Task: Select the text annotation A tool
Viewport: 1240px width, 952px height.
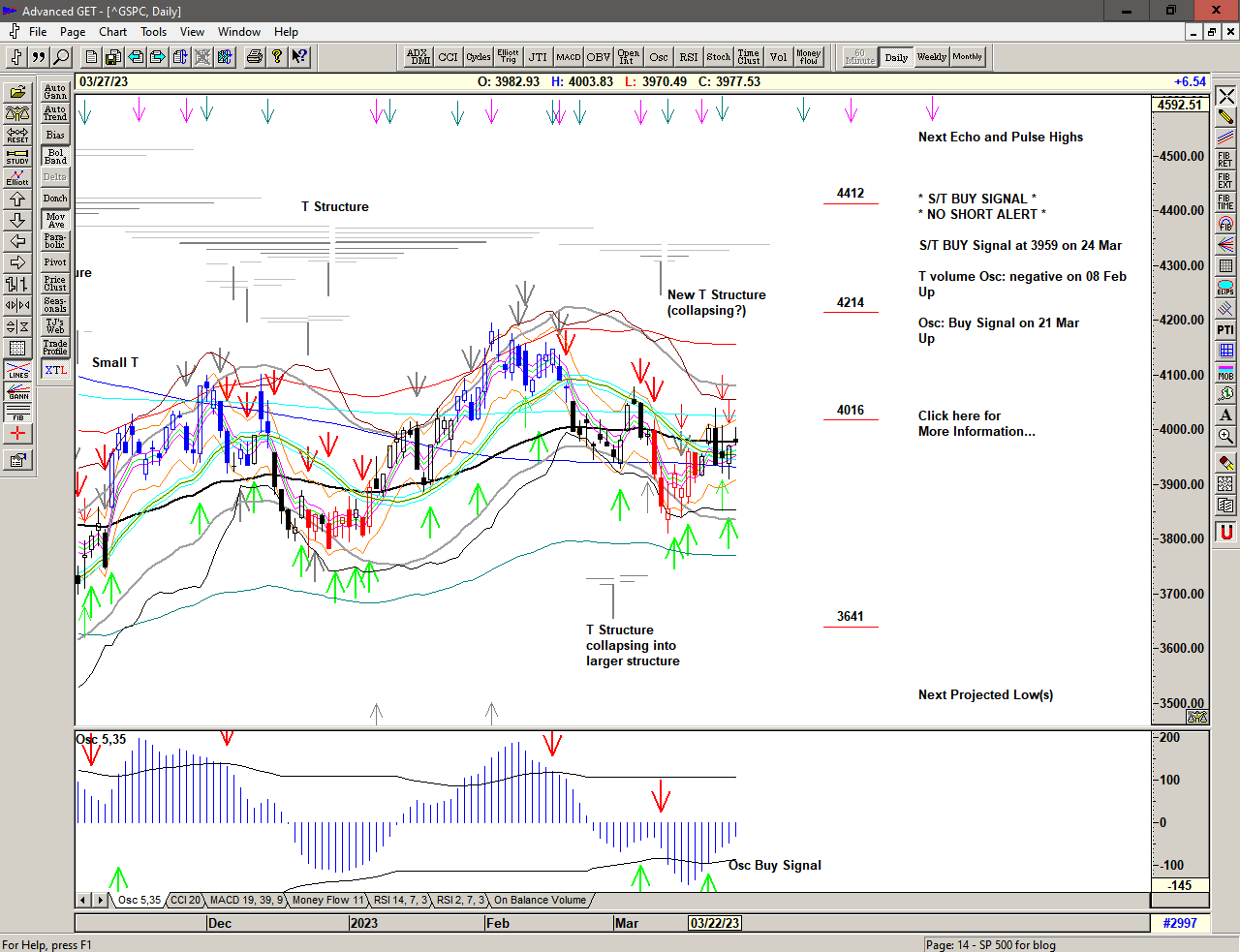Action: coord(1225,415)
